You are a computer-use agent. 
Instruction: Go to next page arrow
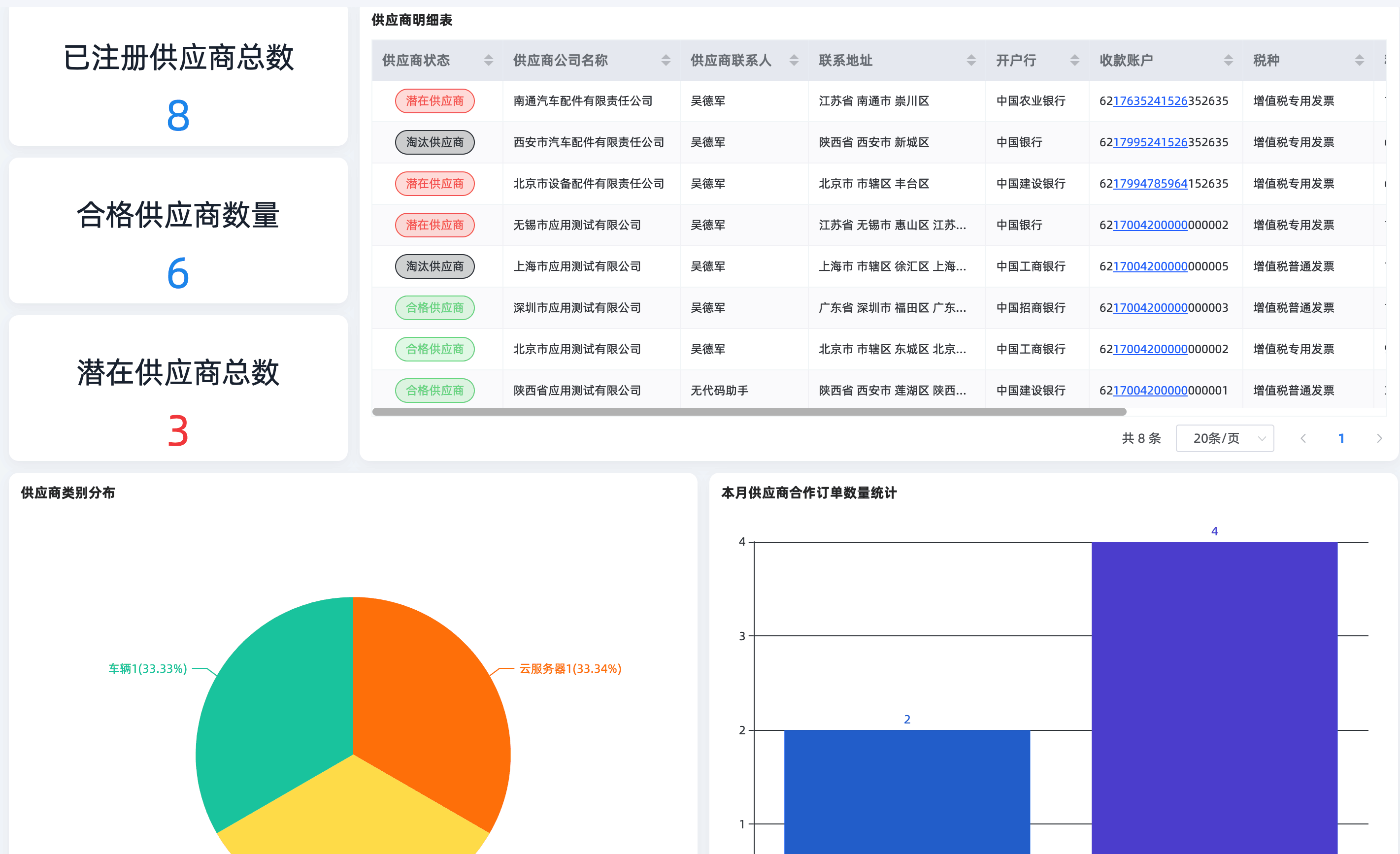click(x=1379, y=438)
